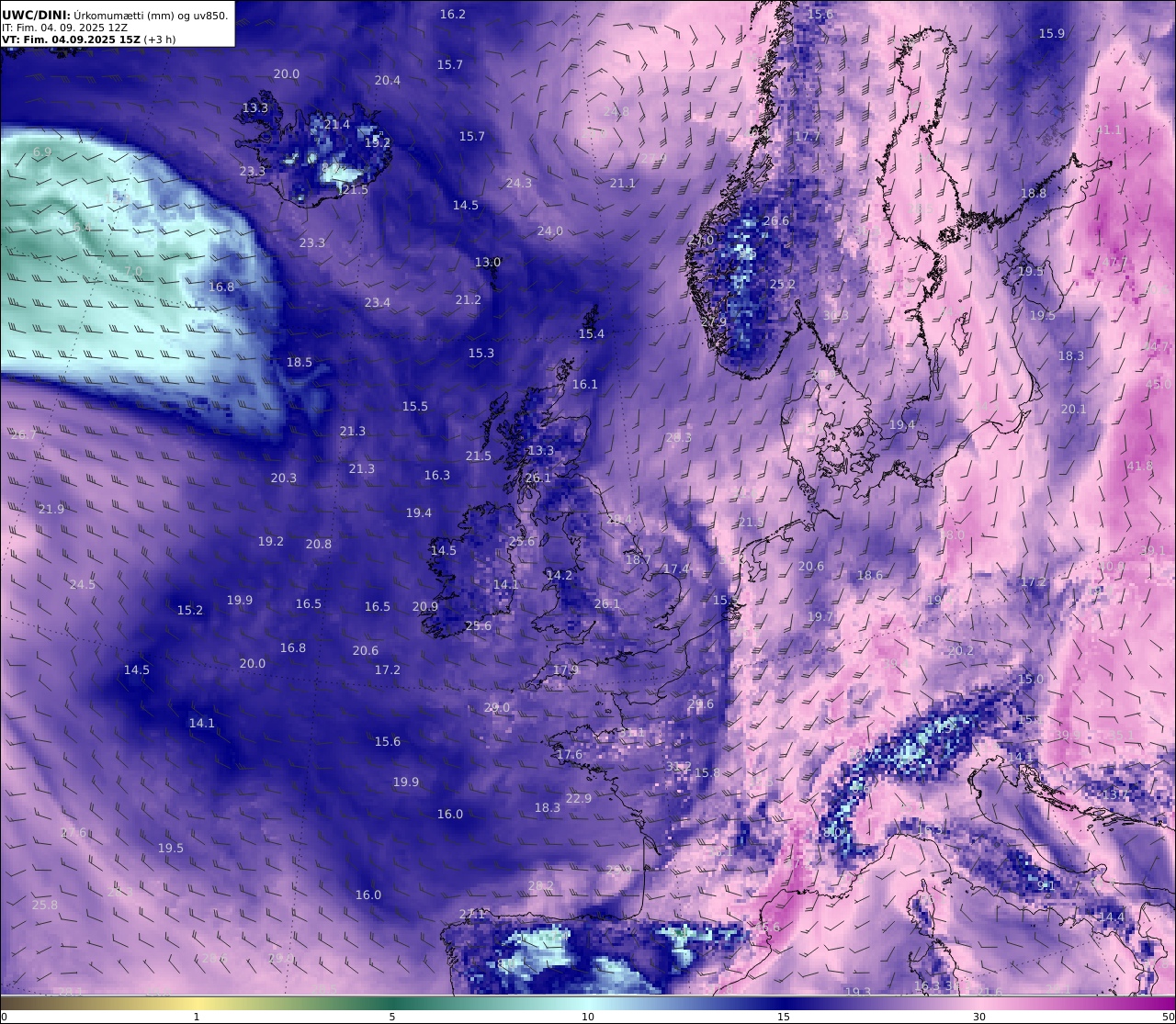Click the map value '21.9'
Viewport: 1176px width, 1024px height.
[x=51, y=509]
